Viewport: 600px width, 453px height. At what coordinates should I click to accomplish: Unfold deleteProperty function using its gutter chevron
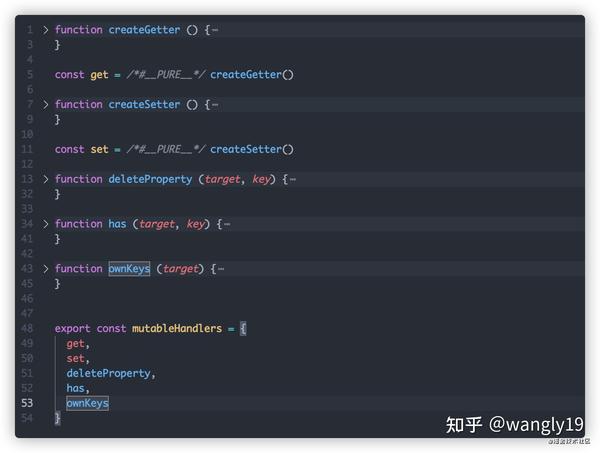coord(46,179)
